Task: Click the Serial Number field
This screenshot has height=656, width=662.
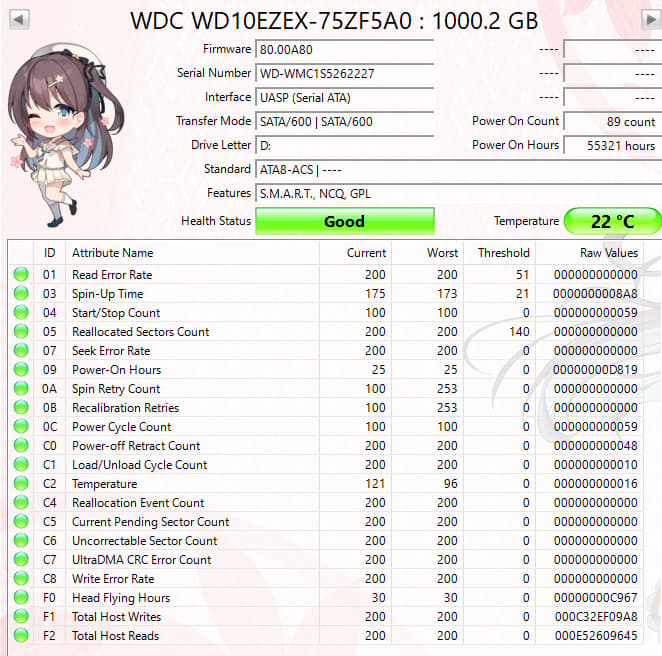Action: (x=345, y=73)
